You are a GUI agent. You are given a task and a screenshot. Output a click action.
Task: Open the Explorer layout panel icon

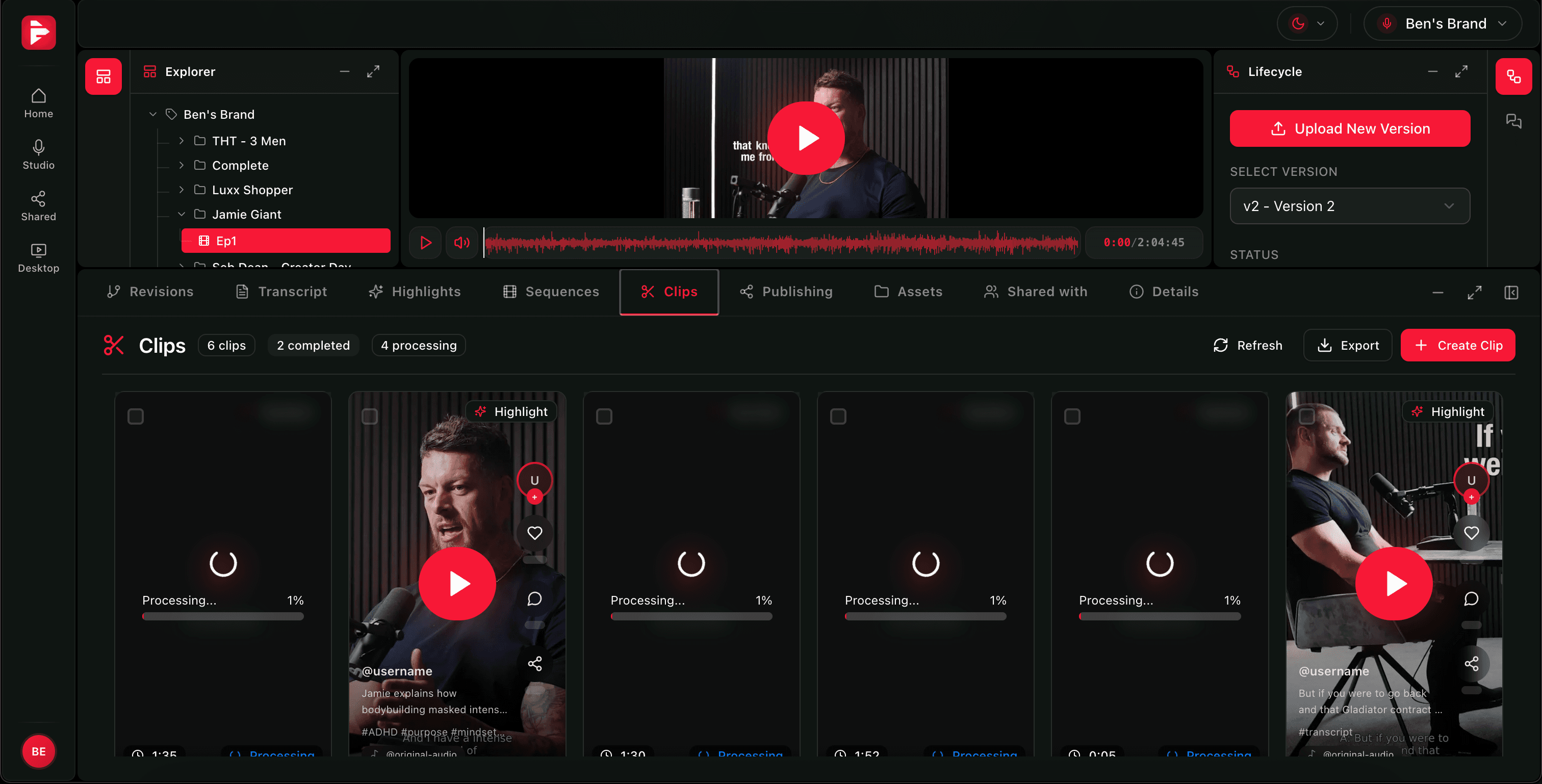click(x=103, y=76)
